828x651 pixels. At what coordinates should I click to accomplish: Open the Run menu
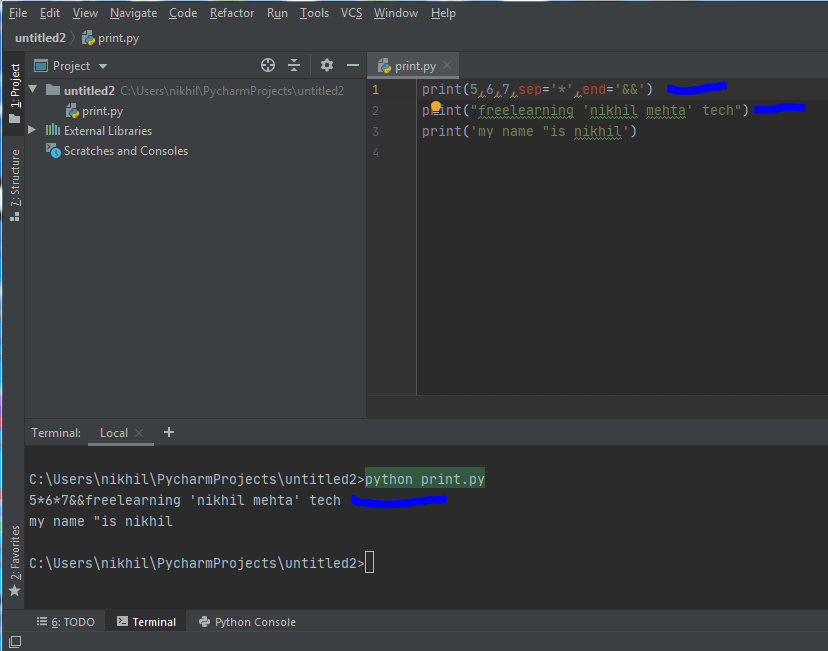click(x=277, y=13)
